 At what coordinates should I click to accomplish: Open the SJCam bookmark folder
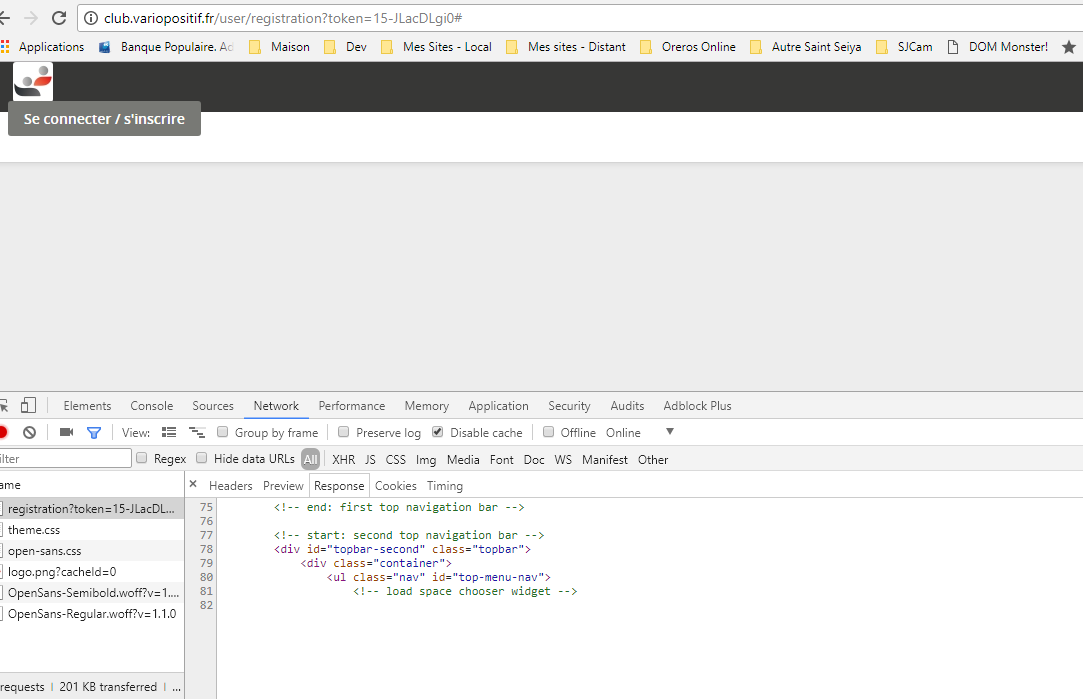[904, 47]
